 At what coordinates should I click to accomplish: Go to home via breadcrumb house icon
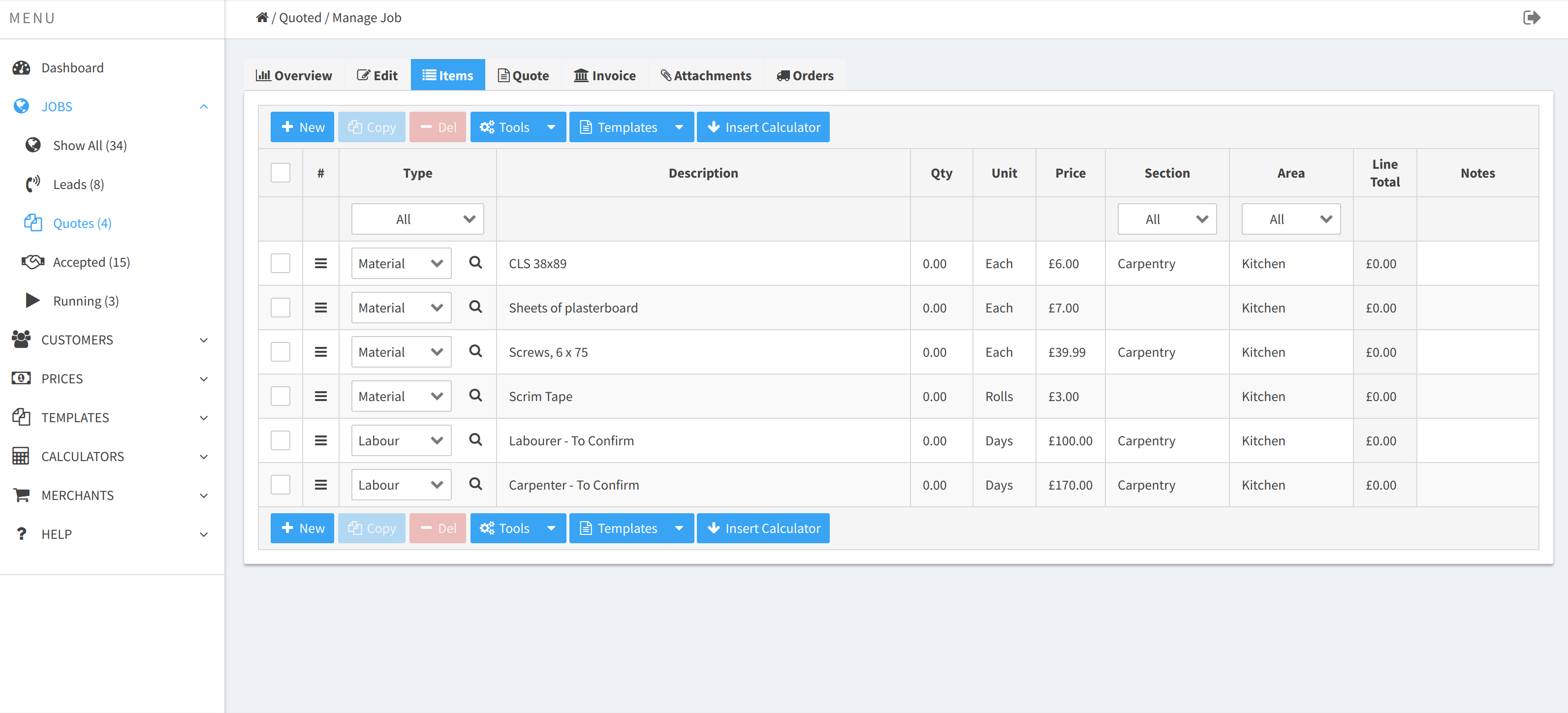[262, 17]
